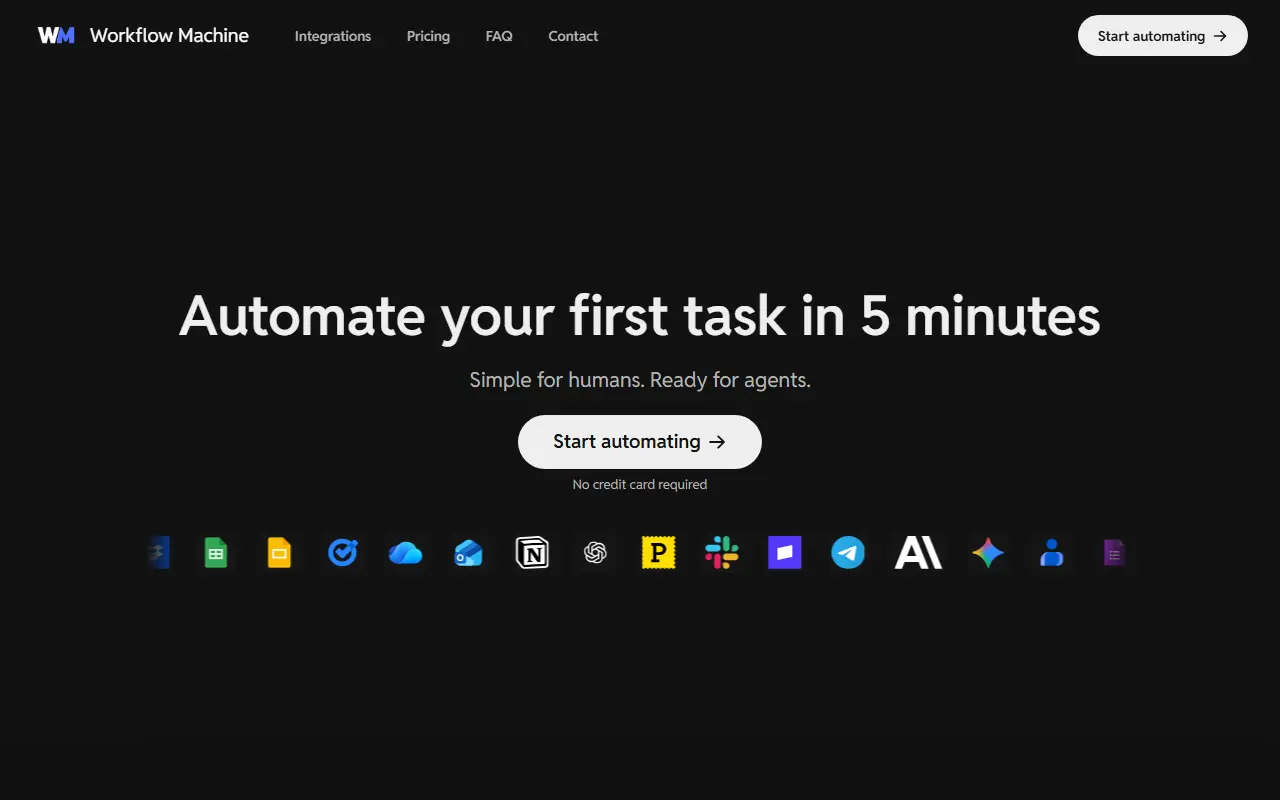Go to the FAQ nav item
Image resolution: width=1280 pixels, height=800 pixels.
pos(499,36)
